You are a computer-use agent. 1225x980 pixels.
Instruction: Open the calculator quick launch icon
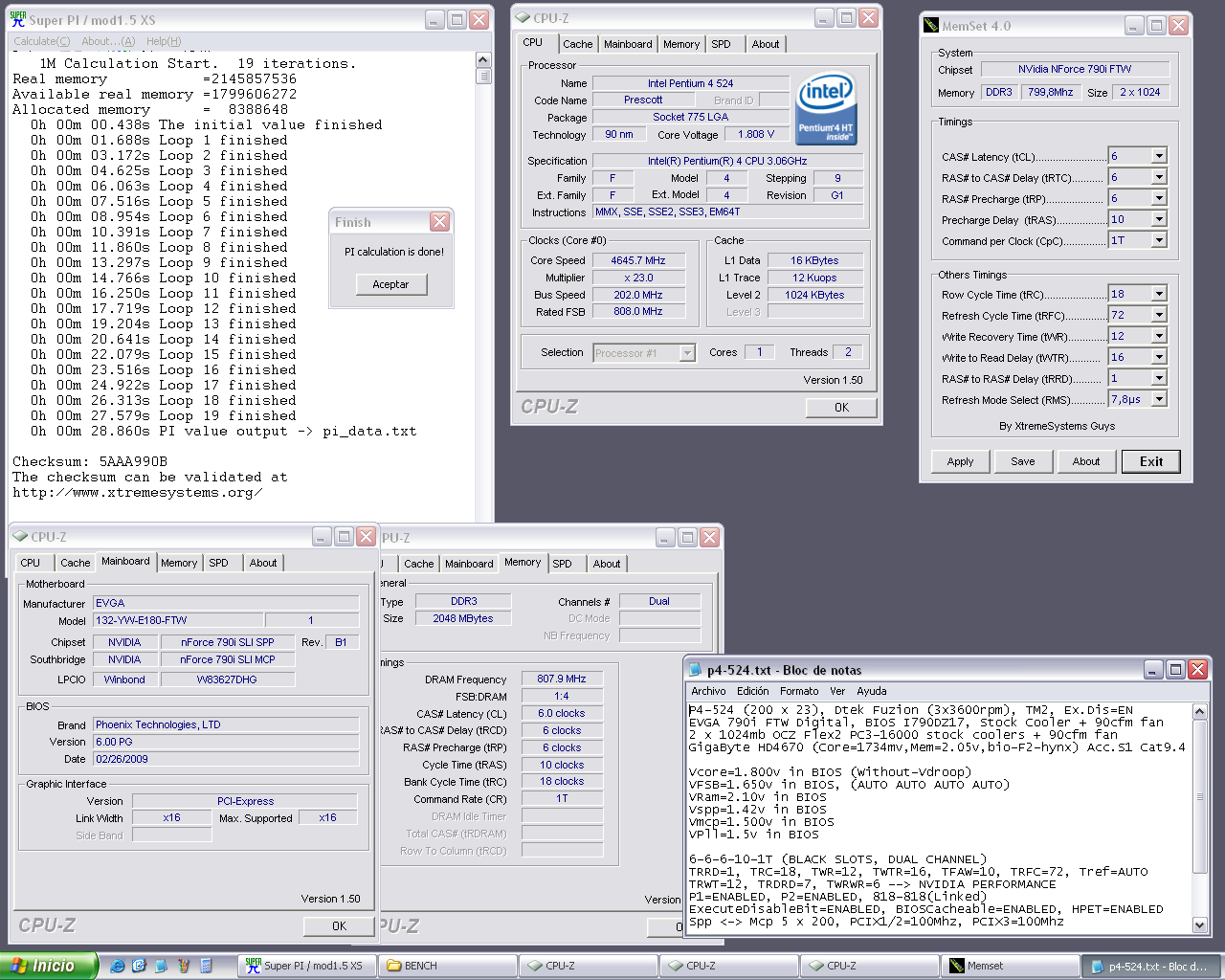click(x=206, y=966)
